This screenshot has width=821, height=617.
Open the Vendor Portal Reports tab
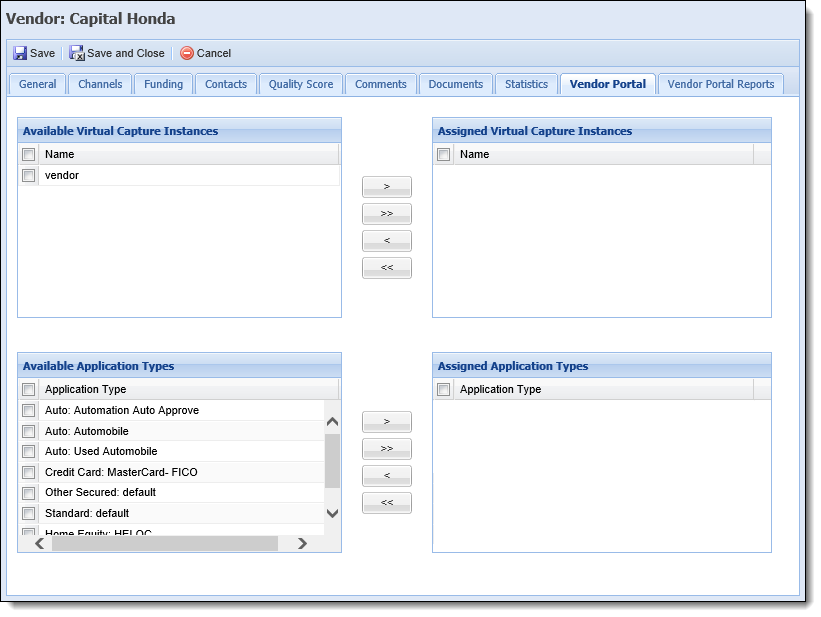[720, 84]
